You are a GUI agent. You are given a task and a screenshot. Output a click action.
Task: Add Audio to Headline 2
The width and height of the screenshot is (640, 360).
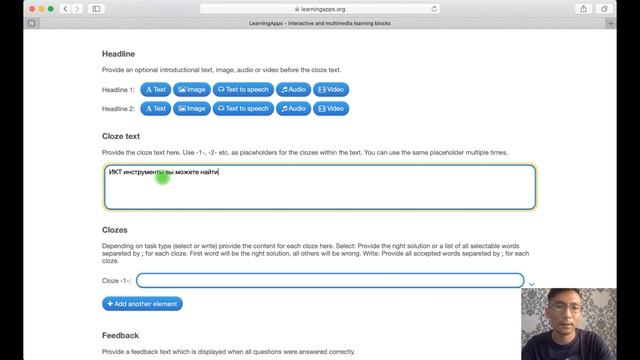point(293,109)
